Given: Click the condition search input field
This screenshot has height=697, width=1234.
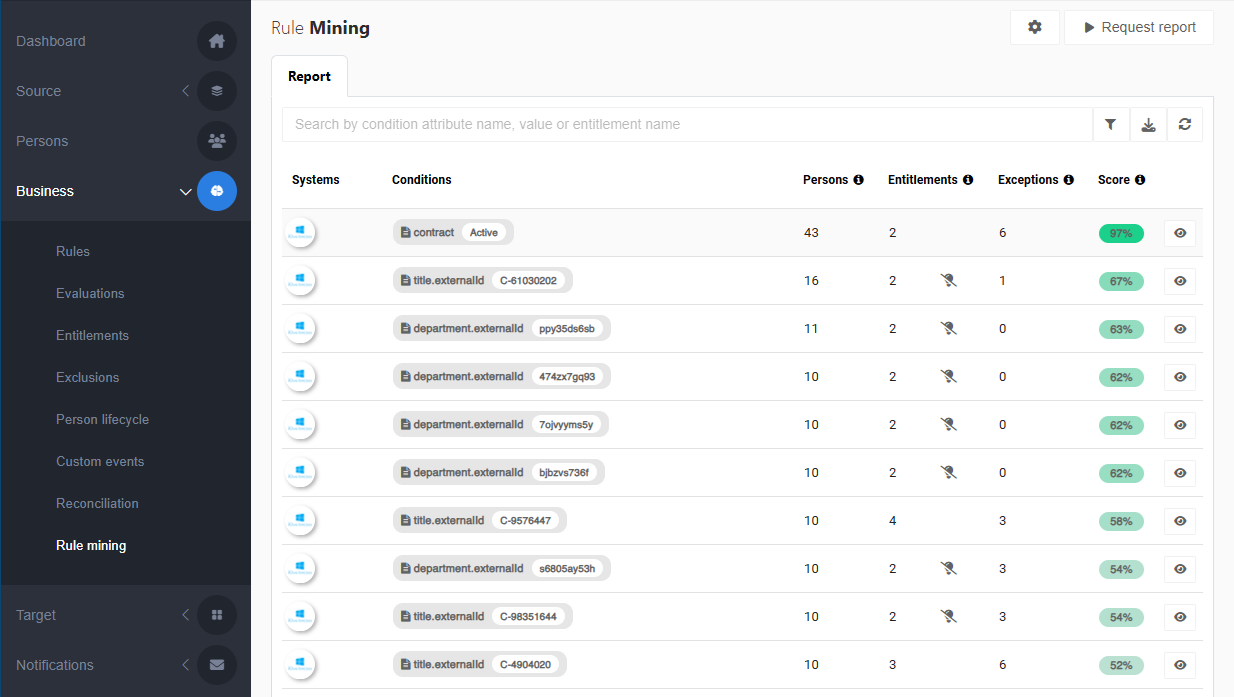Looking at the screenshot, I should (x=687, y=125).
